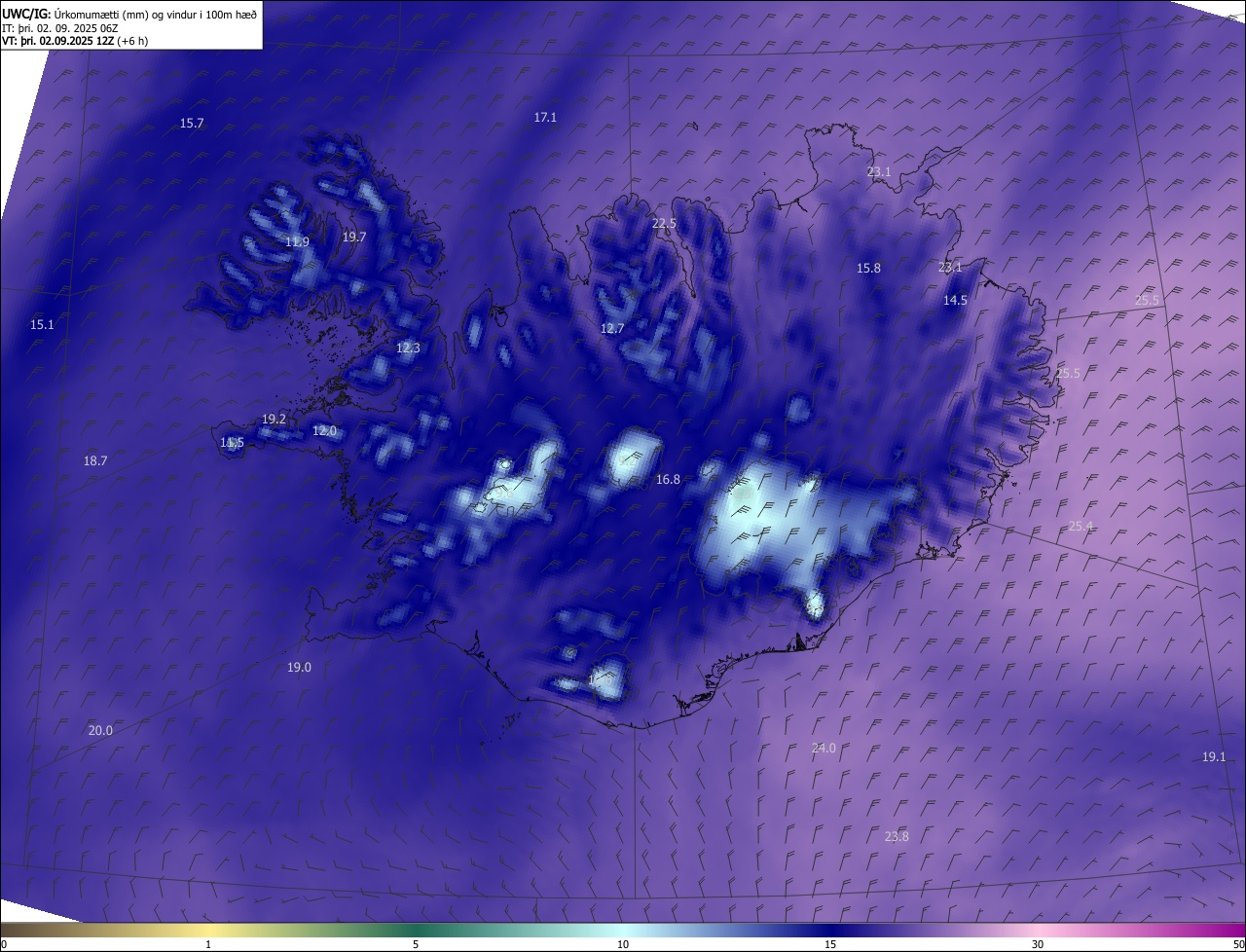
Task: Click the 11.9 value on the map
Action: click(297, 241)
